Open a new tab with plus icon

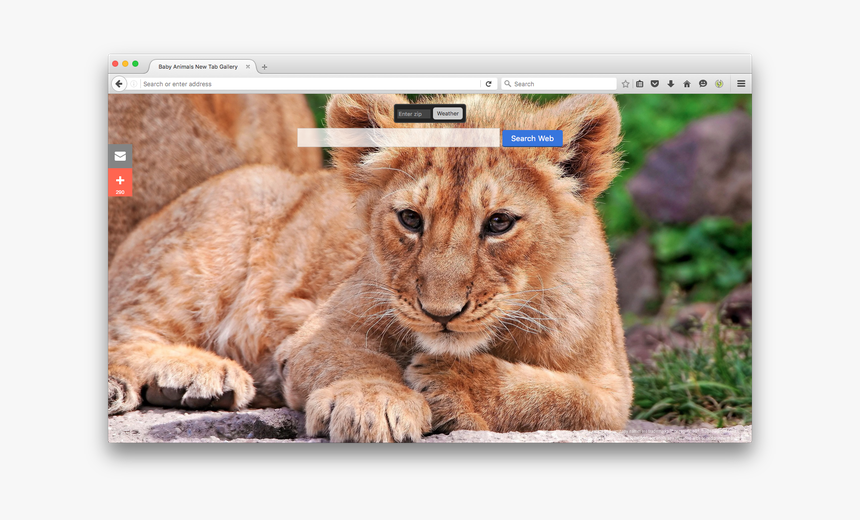tap(264, 67)
